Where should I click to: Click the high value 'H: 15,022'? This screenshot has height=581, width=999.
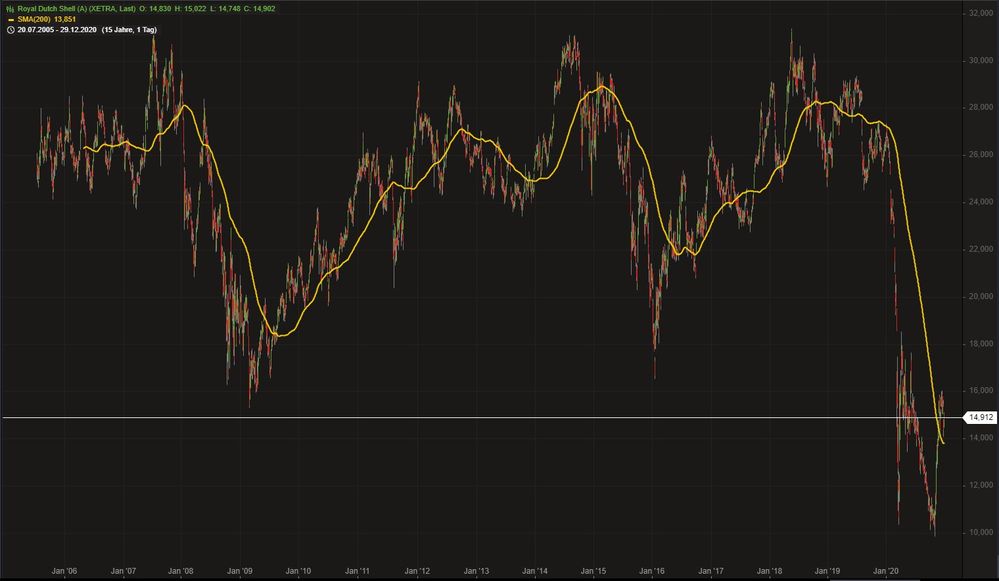[x=190, y=9]
